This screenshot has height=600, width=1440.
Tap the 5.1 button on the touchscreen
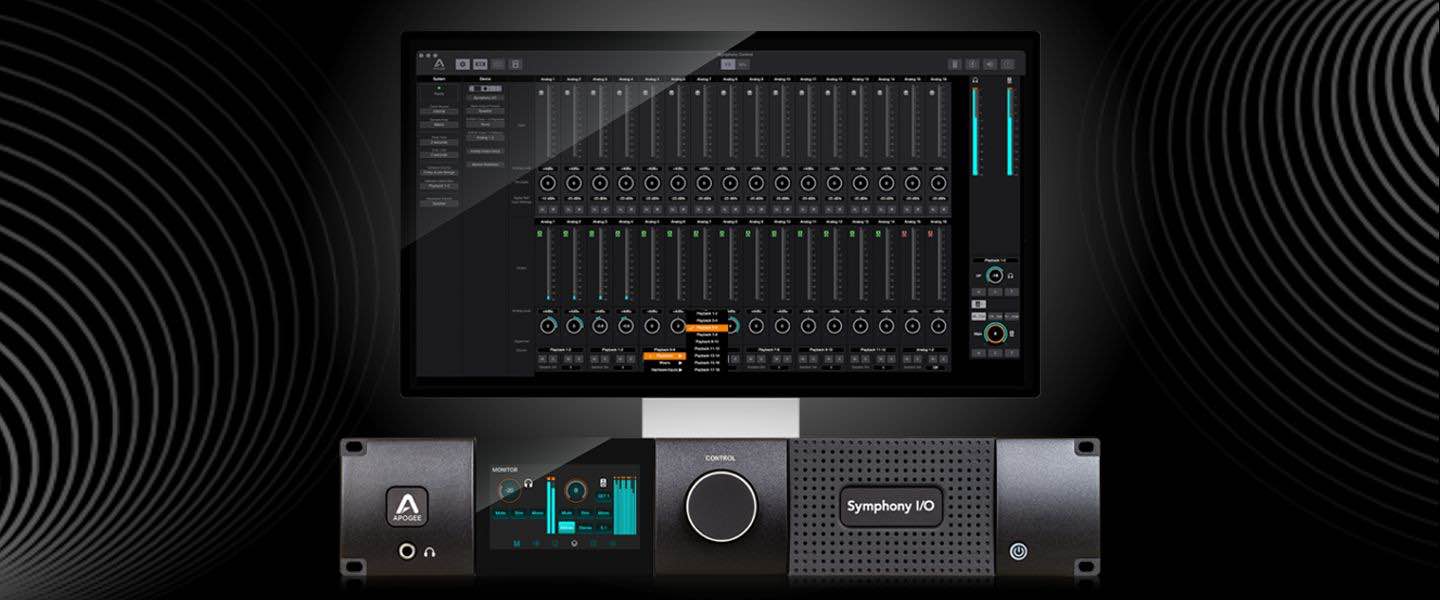[x=603, y=528]
